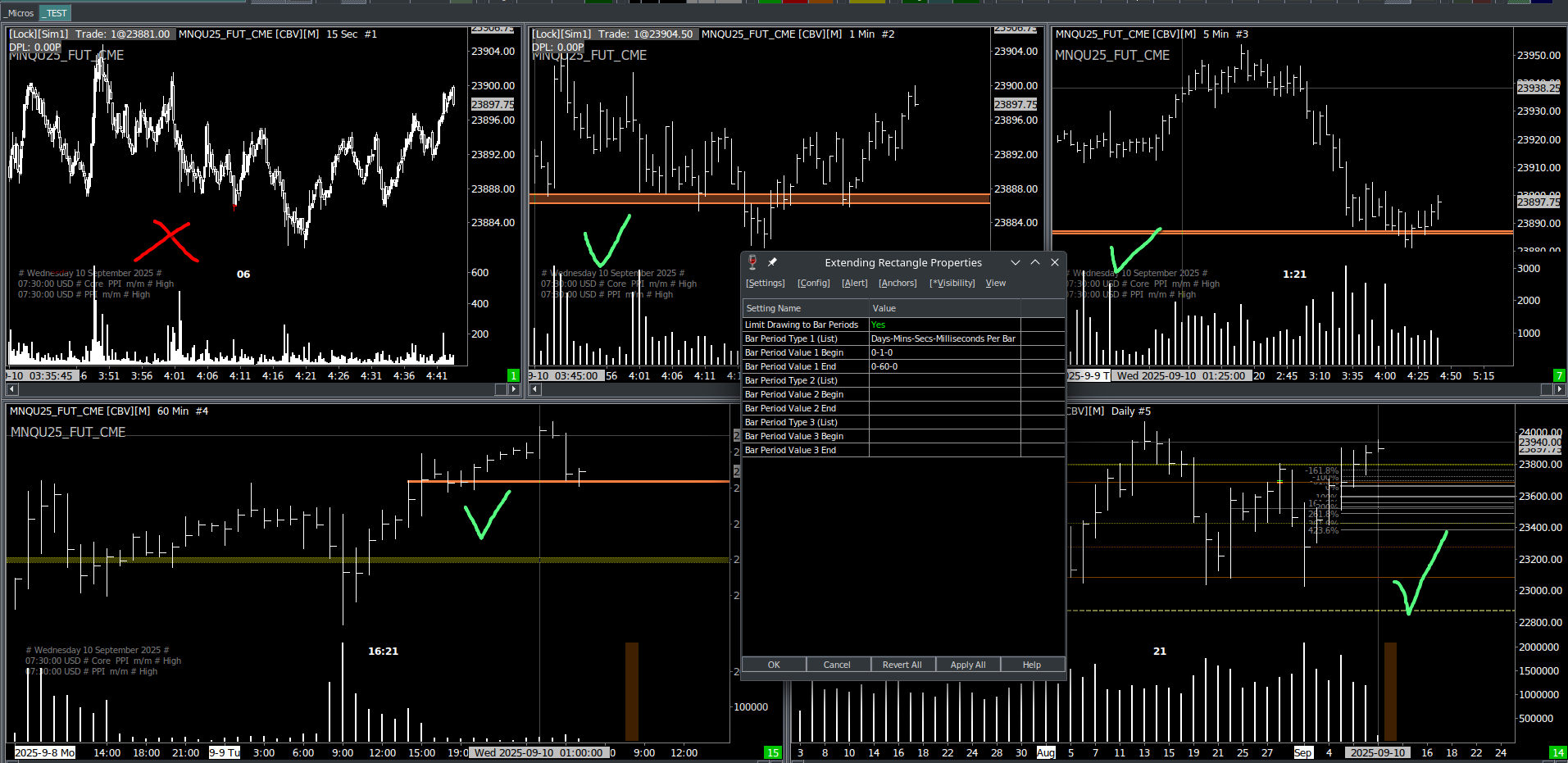
Task: Click the down chevron in the dialog title bar
Action: point(1016,262)
